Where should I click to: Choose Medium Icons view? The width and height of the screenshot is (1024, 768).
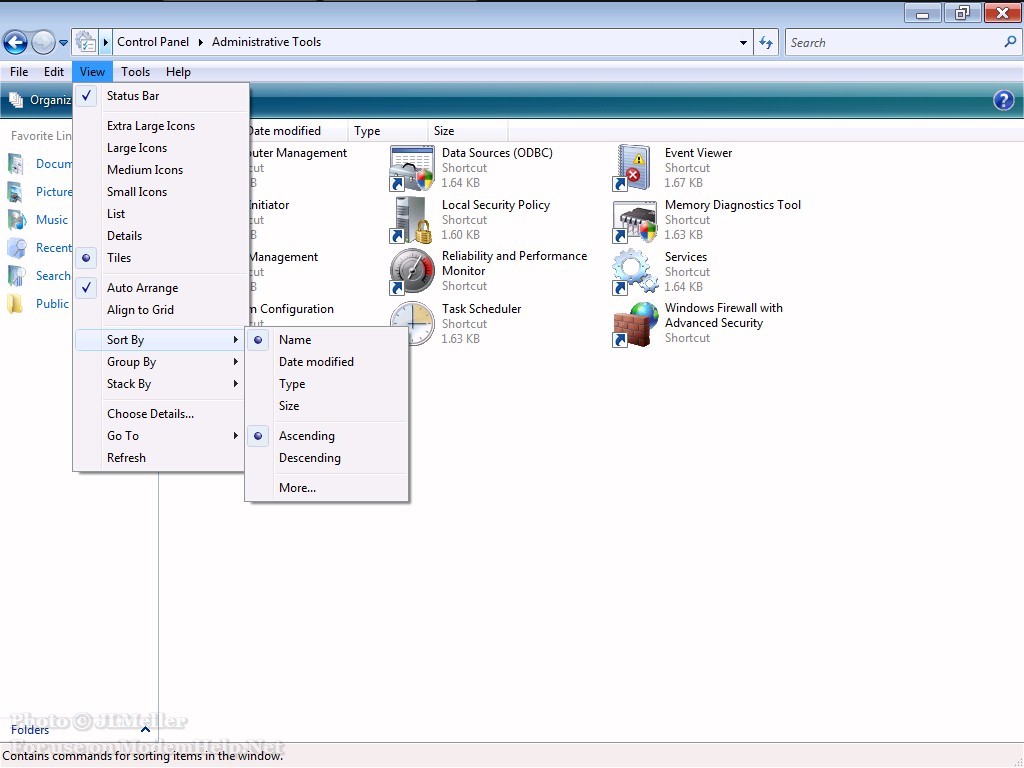point(161,170)
